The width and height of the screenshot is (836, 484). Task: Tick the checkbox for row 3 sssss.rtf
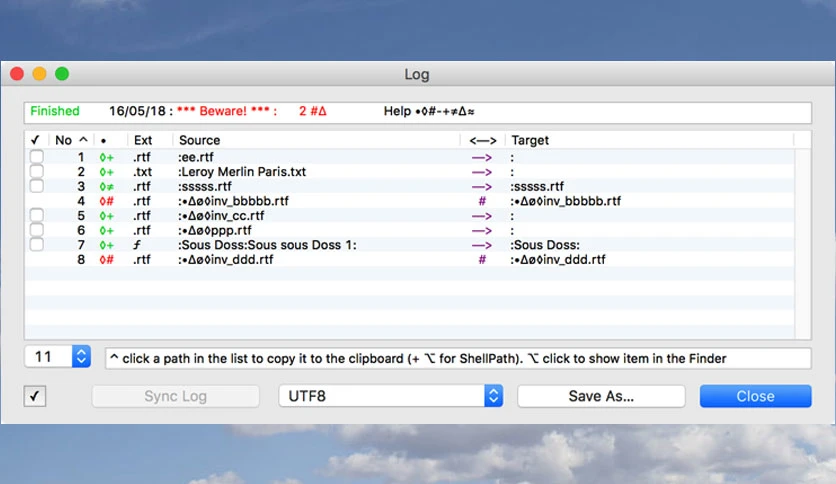[x=36, y=186]
